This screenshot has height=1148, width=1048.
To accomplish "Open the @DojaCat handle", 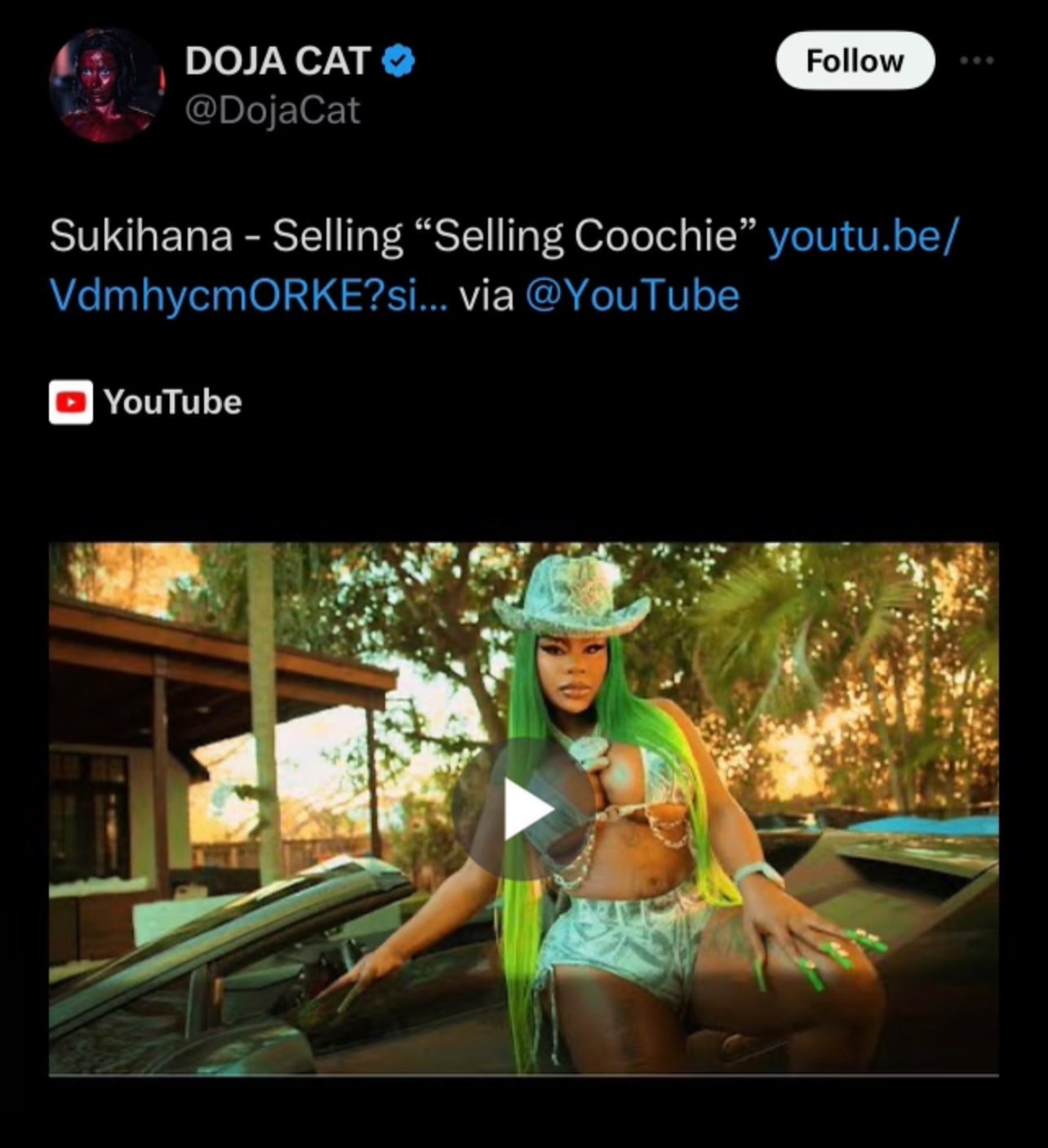I will [273, 110].
